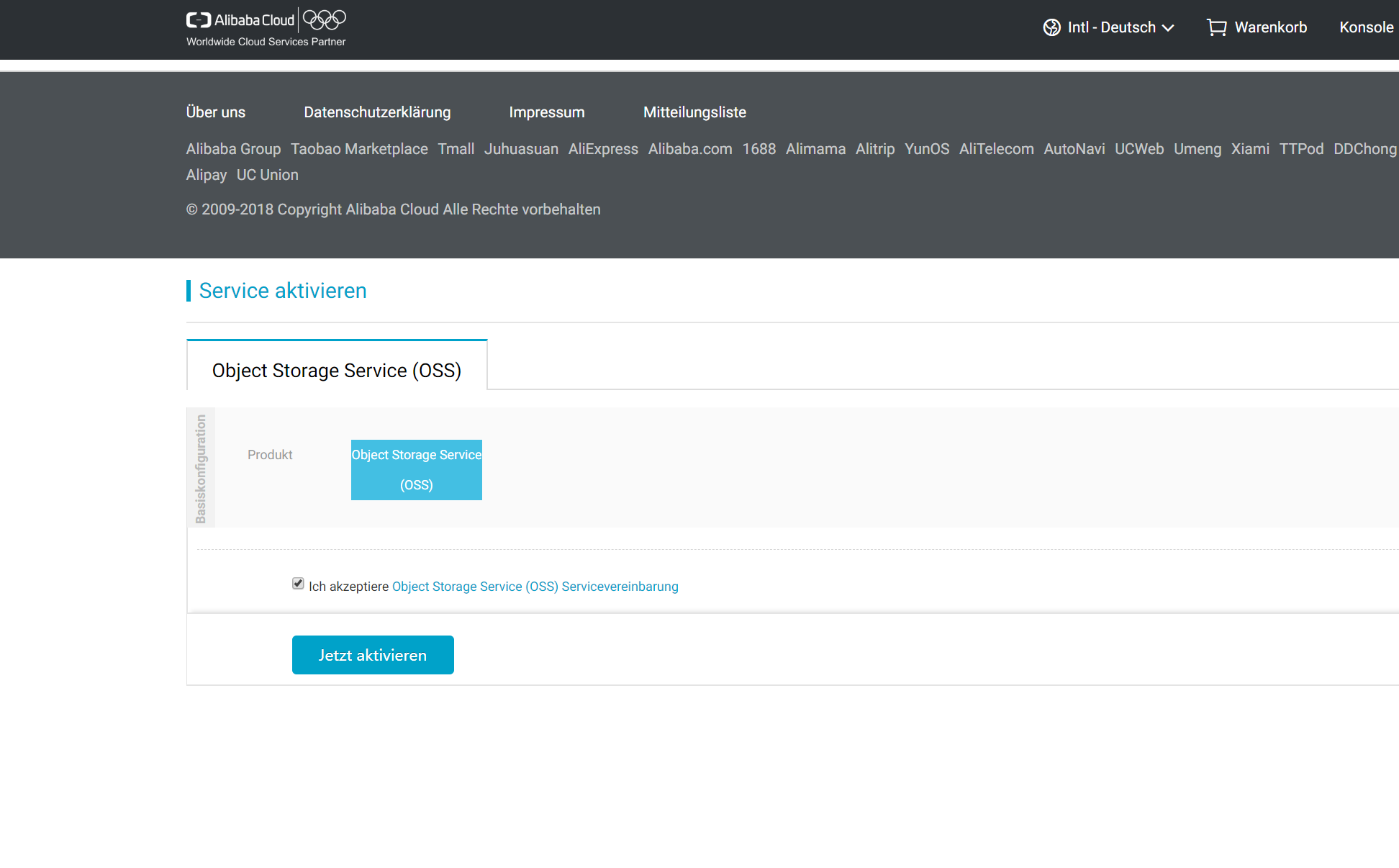This screenshot has height=868, width=1399.
Task: Open Warenkorb in header
Action: [x=1257, y=27]
